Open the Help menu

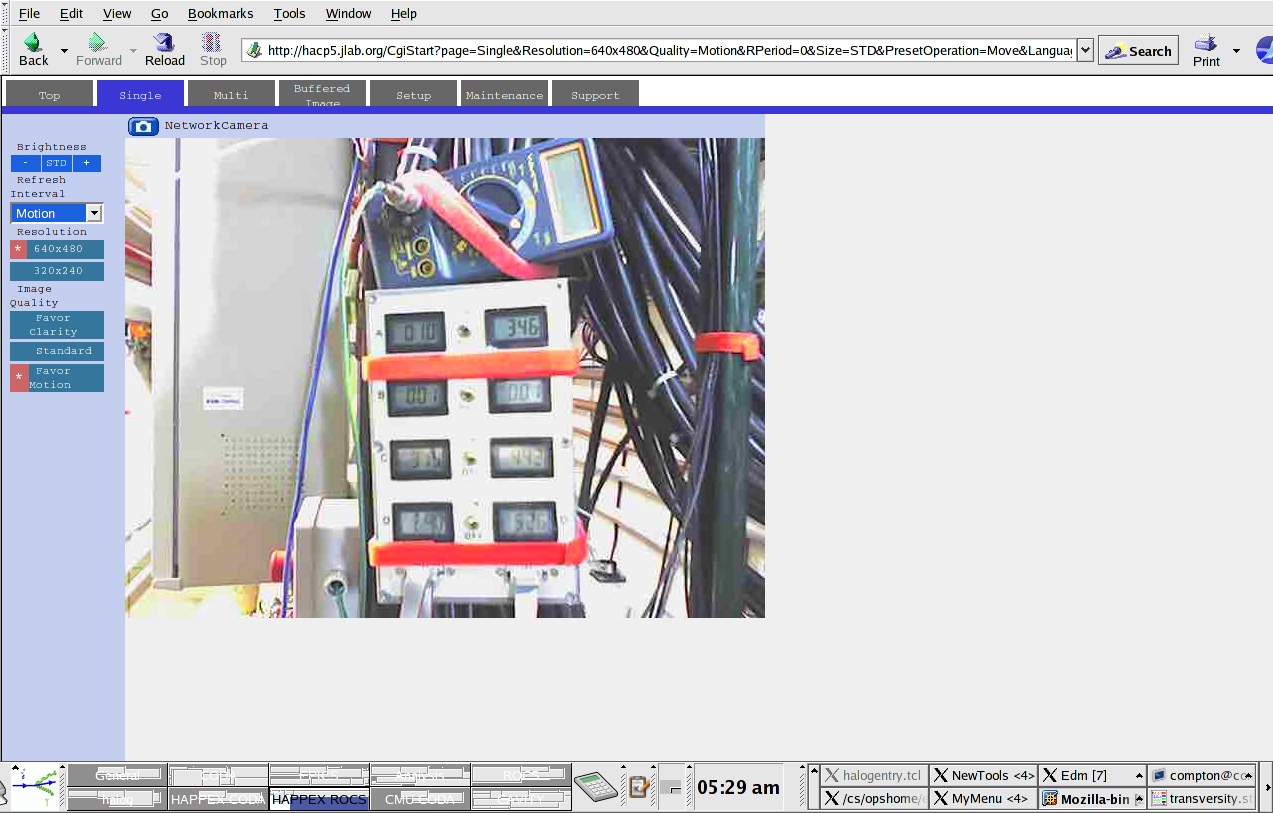pyautogui.click(x=404, y=13)
